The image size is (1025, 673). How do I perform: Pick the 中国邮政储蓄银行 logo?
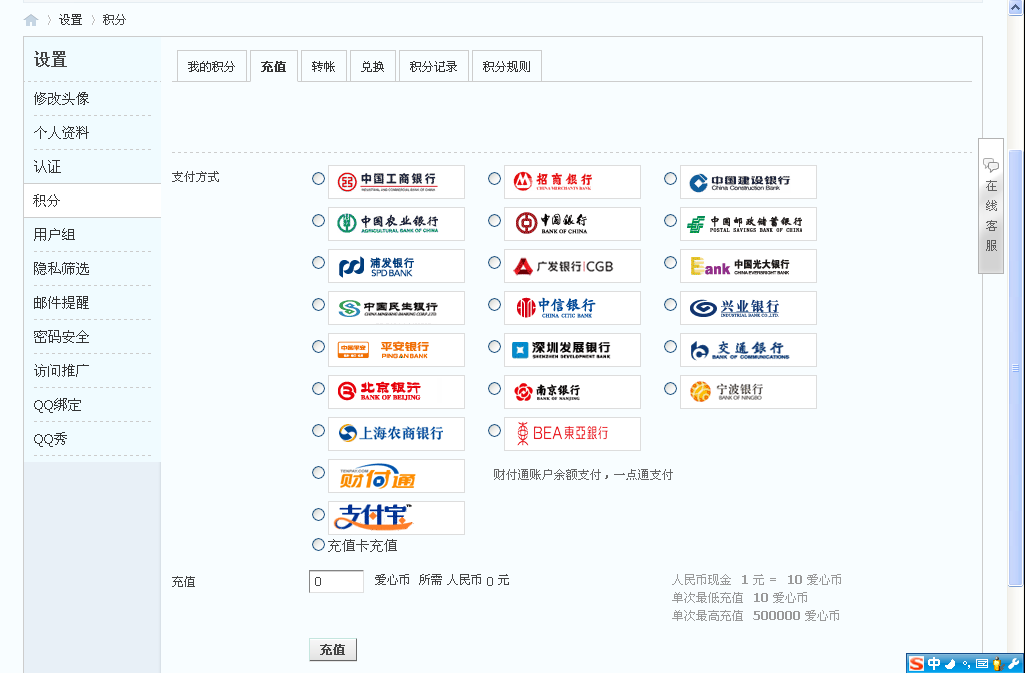tap(748, 223)
